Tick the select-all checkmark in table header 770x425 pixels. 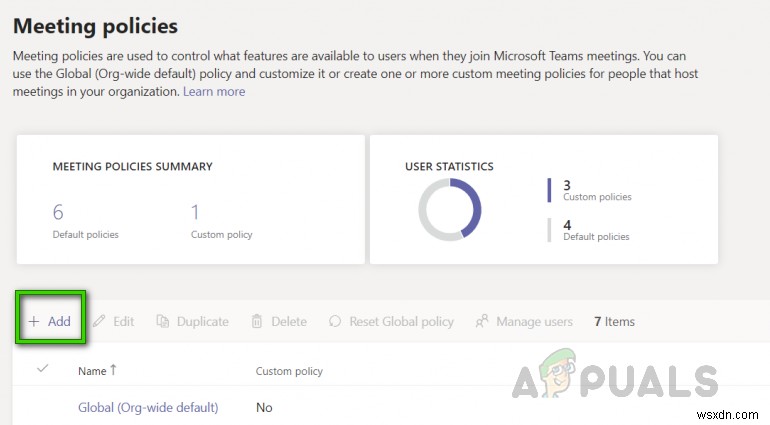42,370
